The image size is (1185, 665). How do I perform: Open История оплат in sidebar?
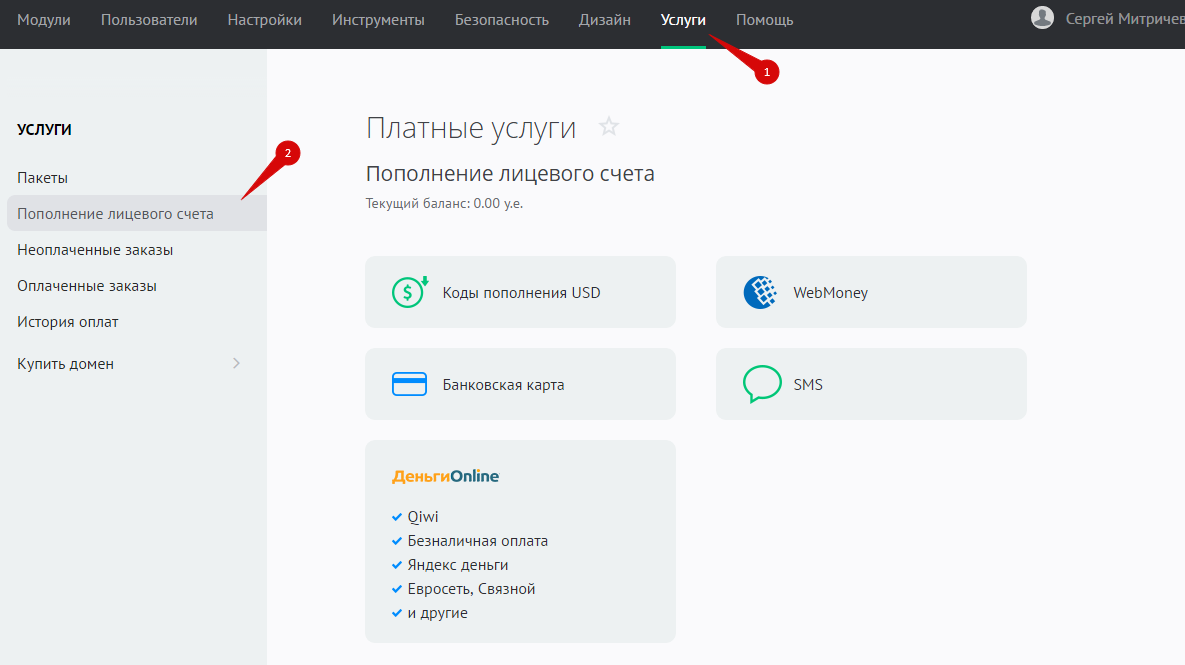coord(68,322)
